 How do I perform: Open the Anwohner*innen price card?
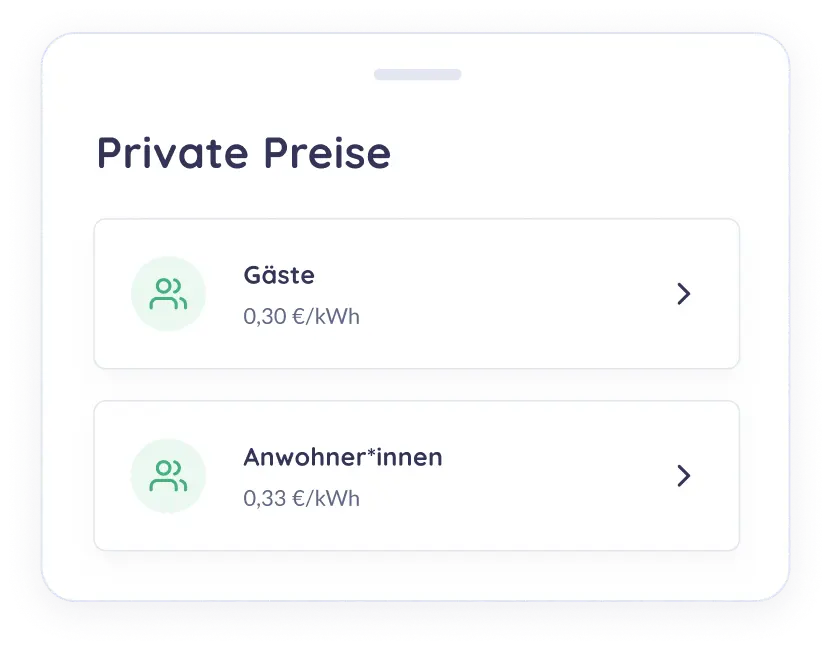point(416,475)
